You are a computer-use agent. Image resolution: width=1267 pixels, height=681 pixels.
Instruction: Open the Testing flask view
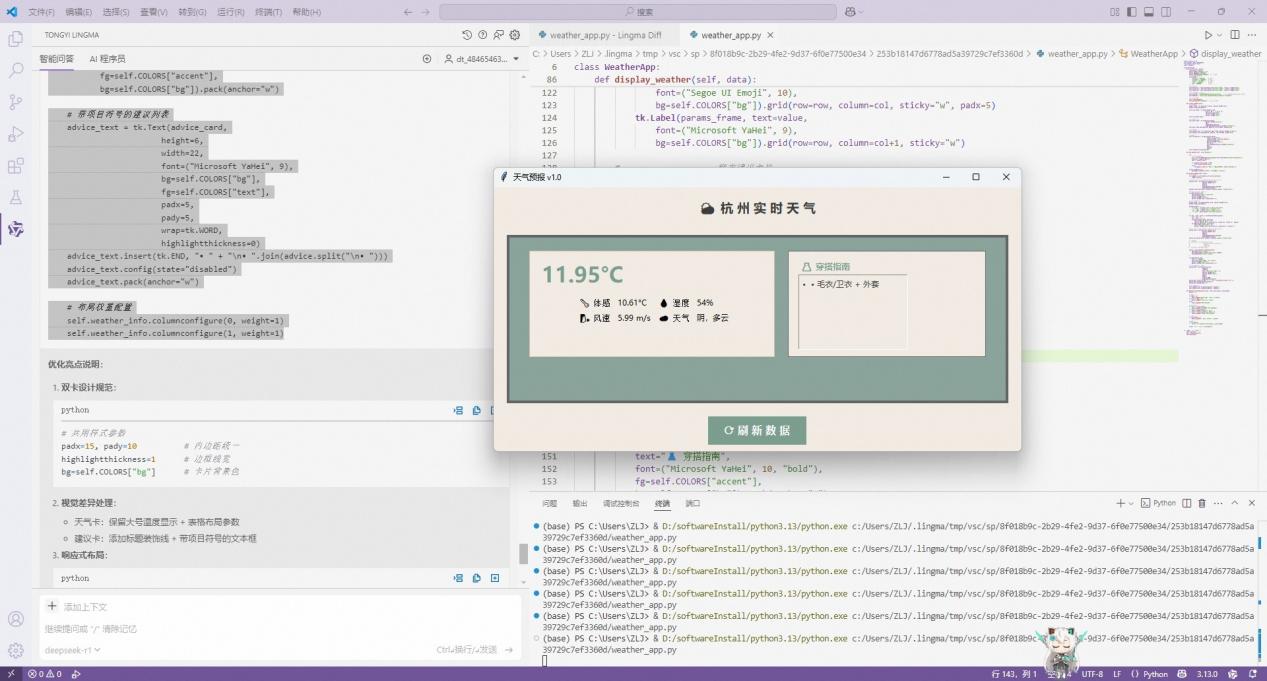(15, 198)
